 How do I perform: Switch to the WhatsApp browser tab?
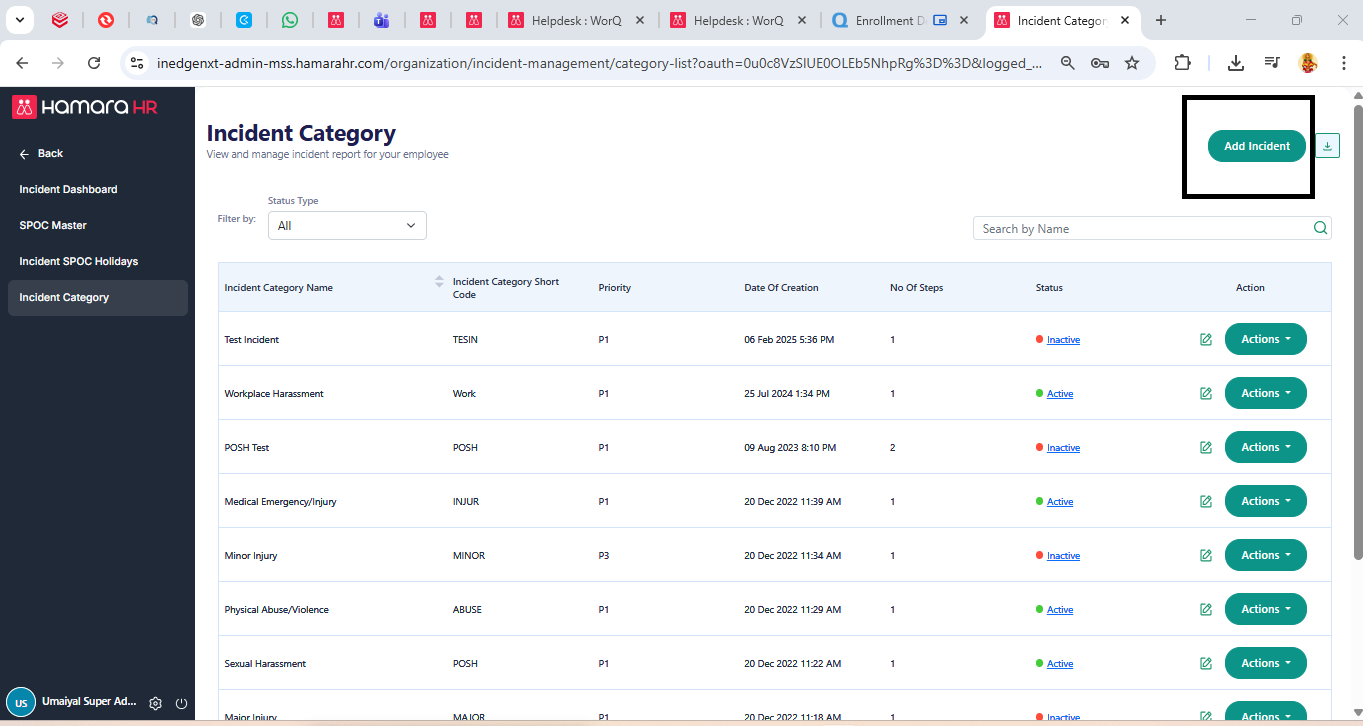coord(289,20)
